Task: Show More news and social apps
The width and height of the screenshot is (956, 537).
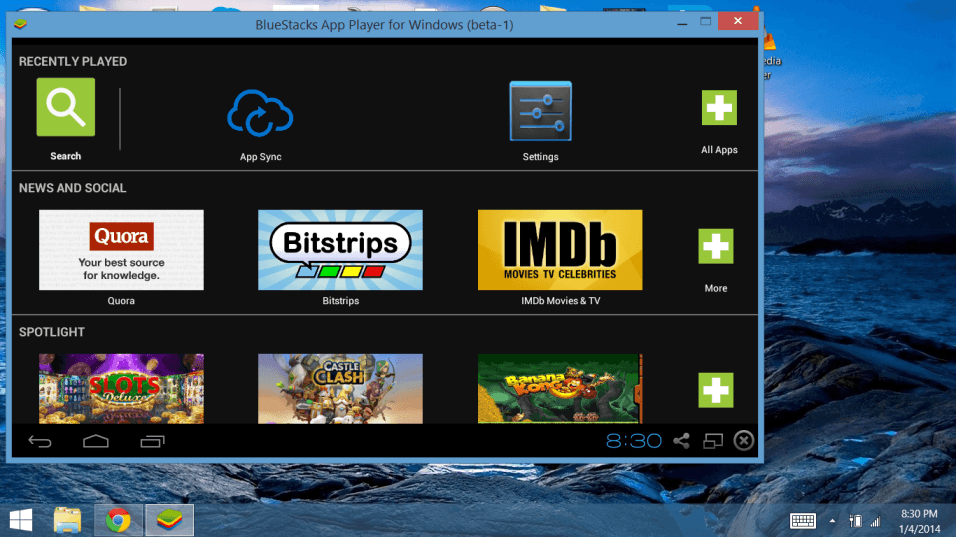Action: point(716,246)
